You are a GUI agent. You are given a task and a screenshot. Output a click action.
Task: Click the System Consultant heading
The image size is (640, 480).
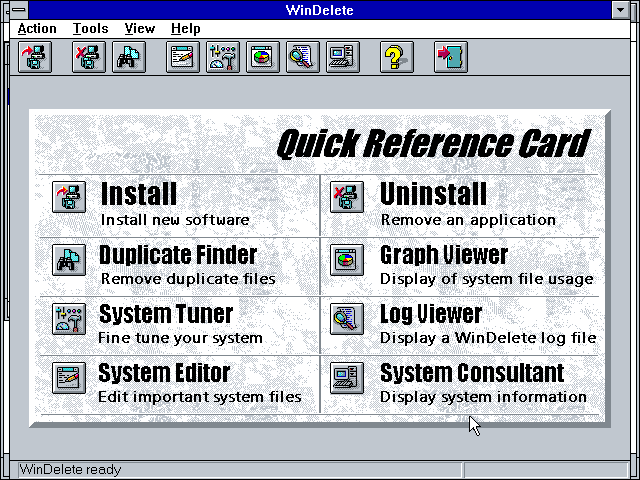(472, 373)
